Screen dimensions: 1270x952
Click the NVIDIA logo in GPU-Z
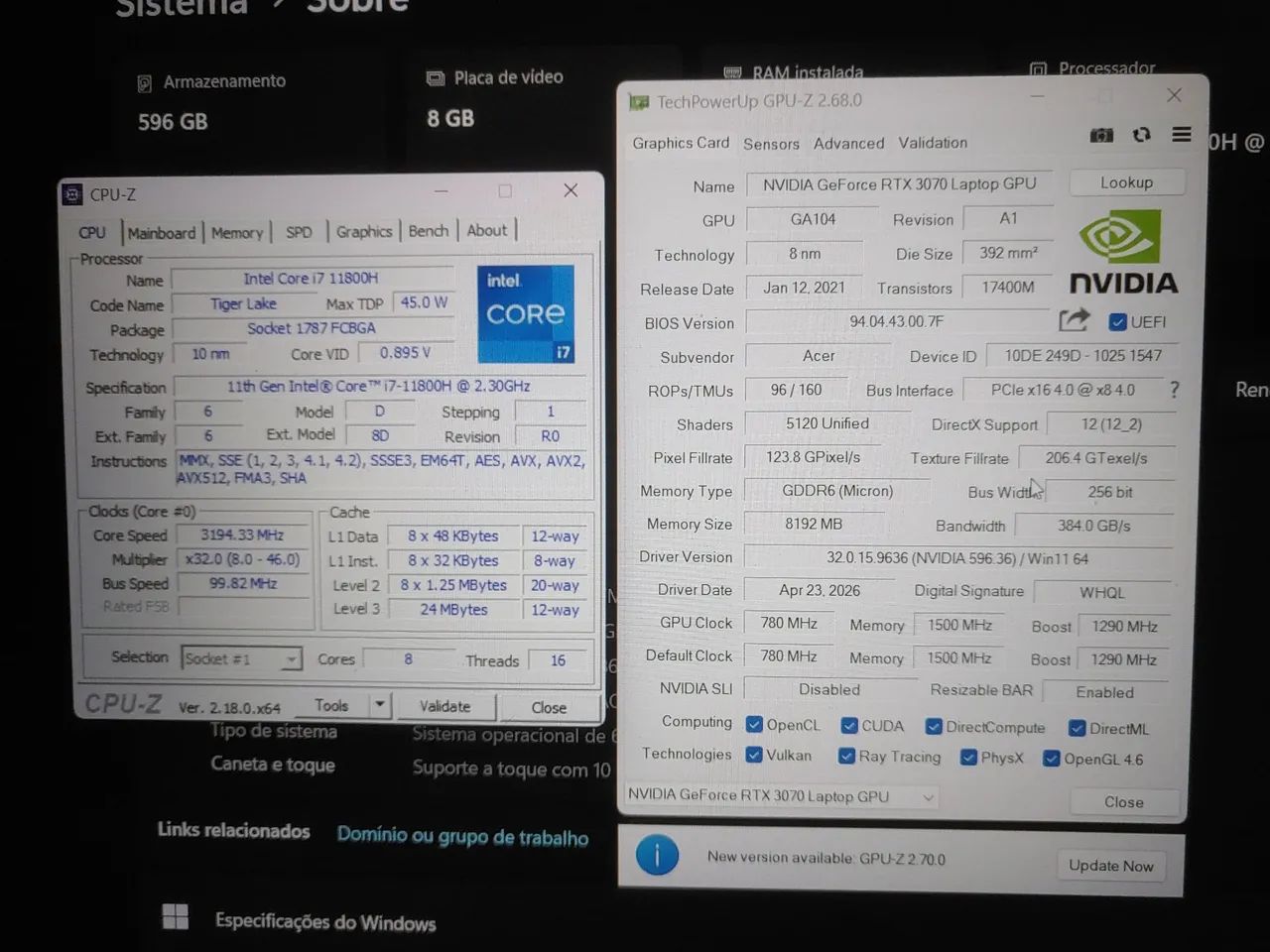click(1123, 253)
